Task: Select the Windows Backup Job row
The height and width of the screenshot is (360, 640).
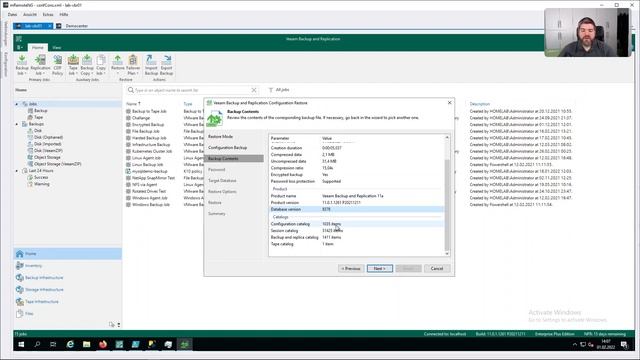Action: pos(151,204)
